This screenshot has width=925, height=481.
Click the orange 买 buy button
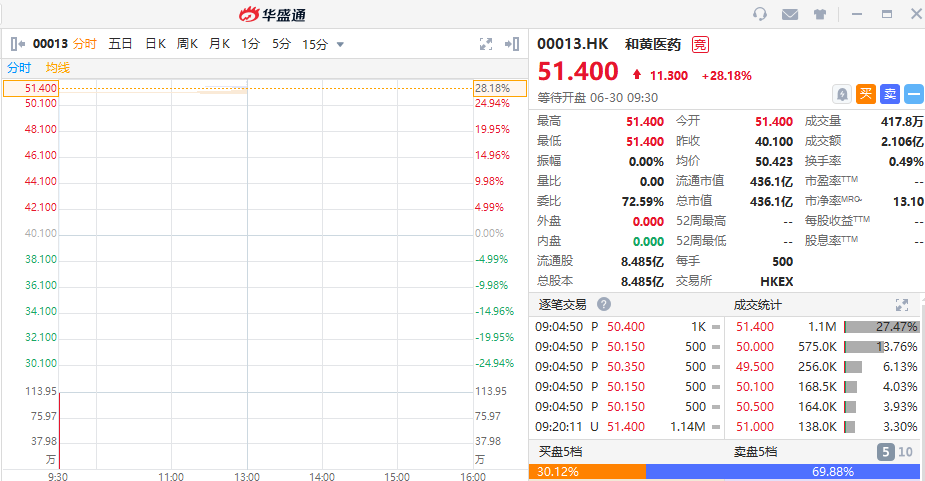pos(865,94)
